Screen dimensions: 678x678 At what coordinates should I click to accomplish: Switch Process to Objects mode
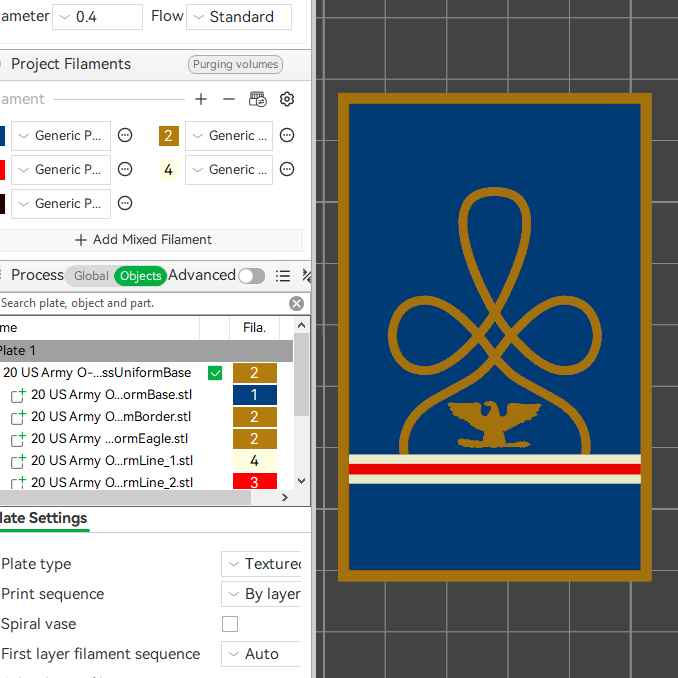[x=141, y=276]
